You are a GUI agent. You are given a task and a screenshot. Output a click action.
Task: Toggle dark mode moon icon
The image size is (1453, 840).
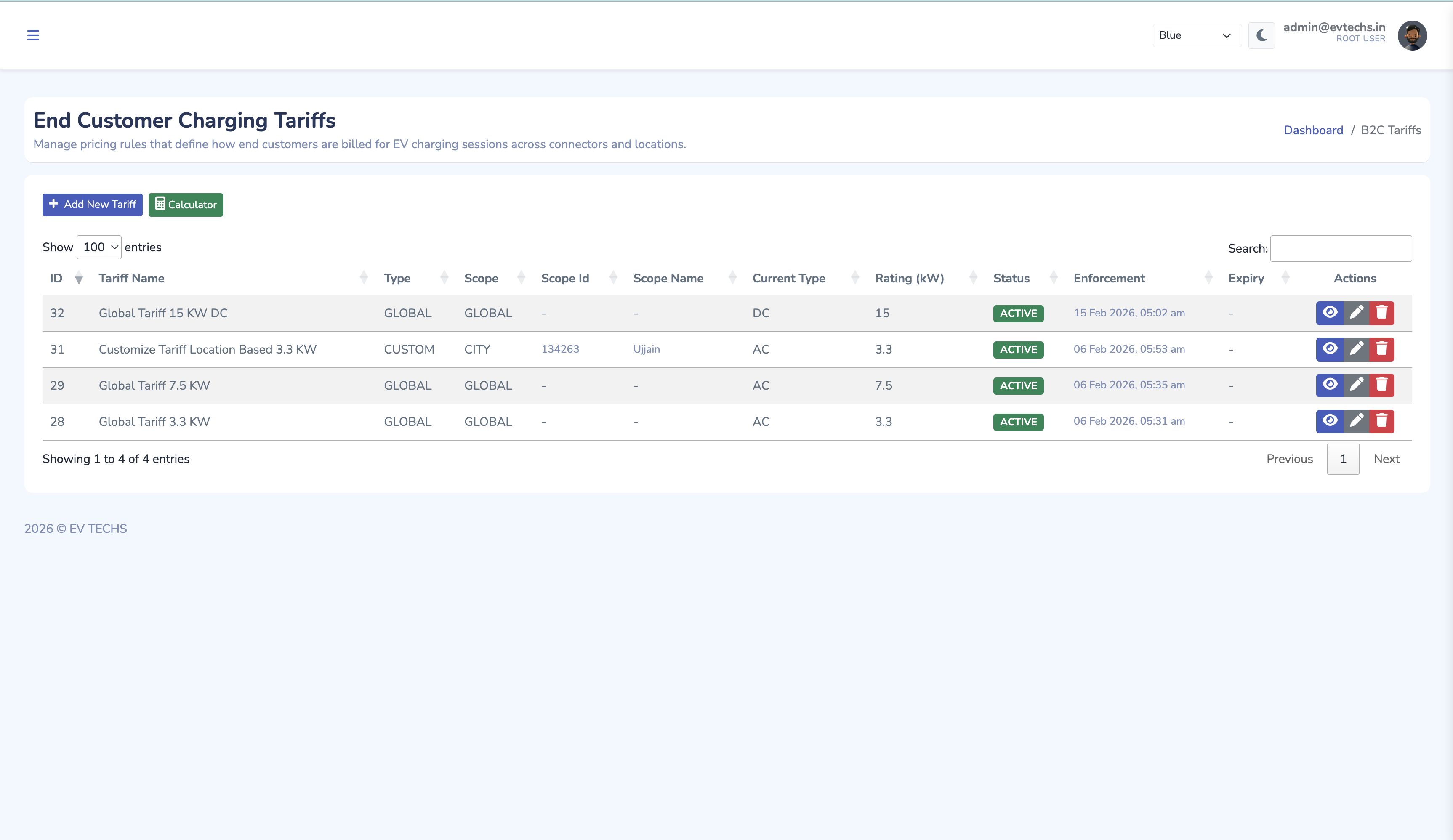(1261, 35)
